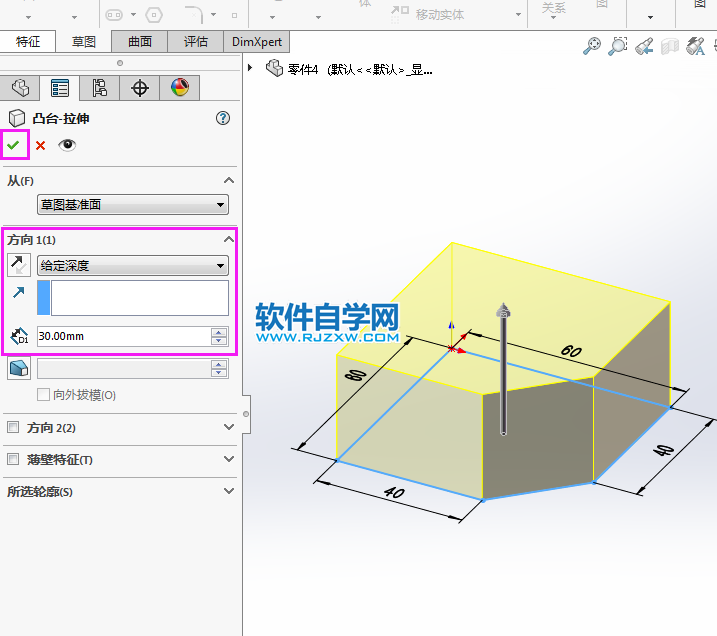Switch to the Surfaces tab

point(139,42)
